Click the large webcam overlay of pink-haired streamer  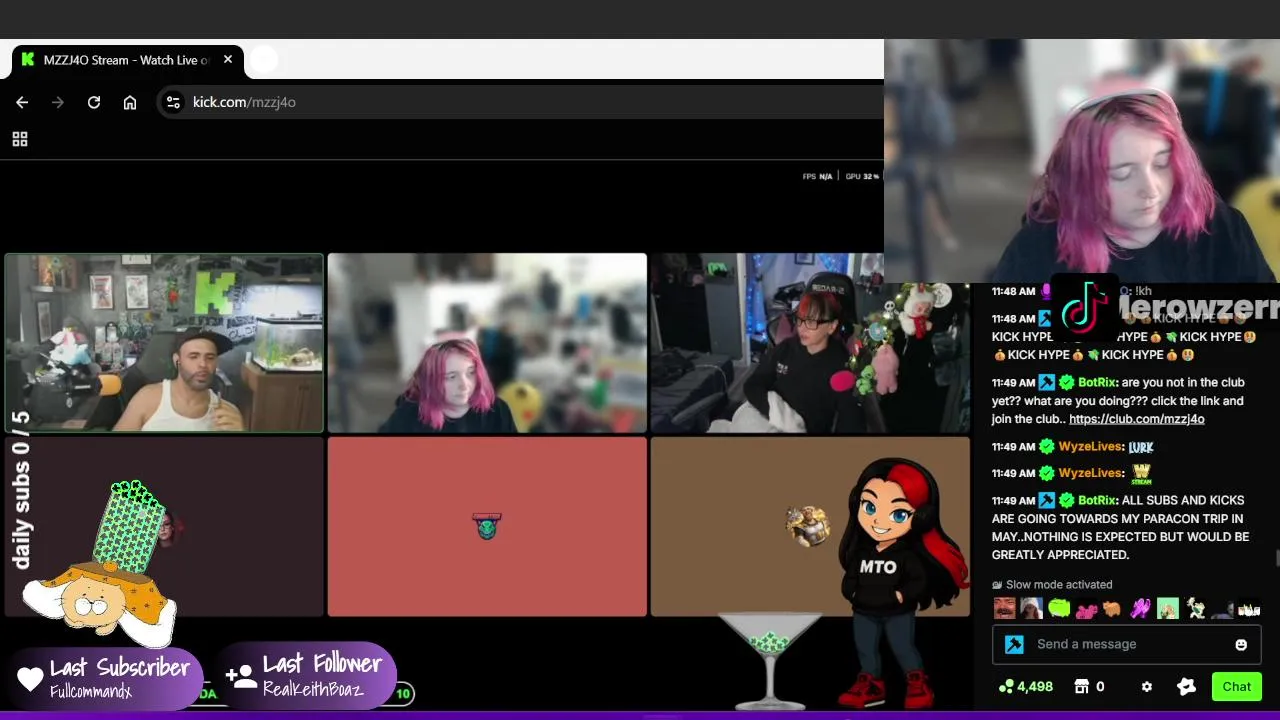[1082, 162]
